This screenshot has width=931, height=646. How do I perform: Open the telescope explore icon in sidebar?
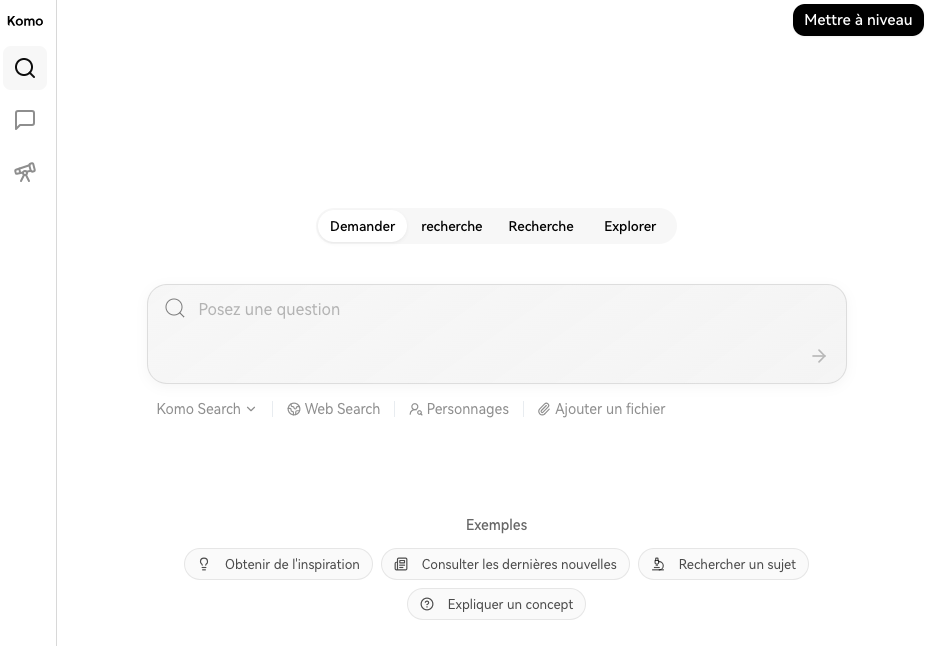click(x=25, y=172)
